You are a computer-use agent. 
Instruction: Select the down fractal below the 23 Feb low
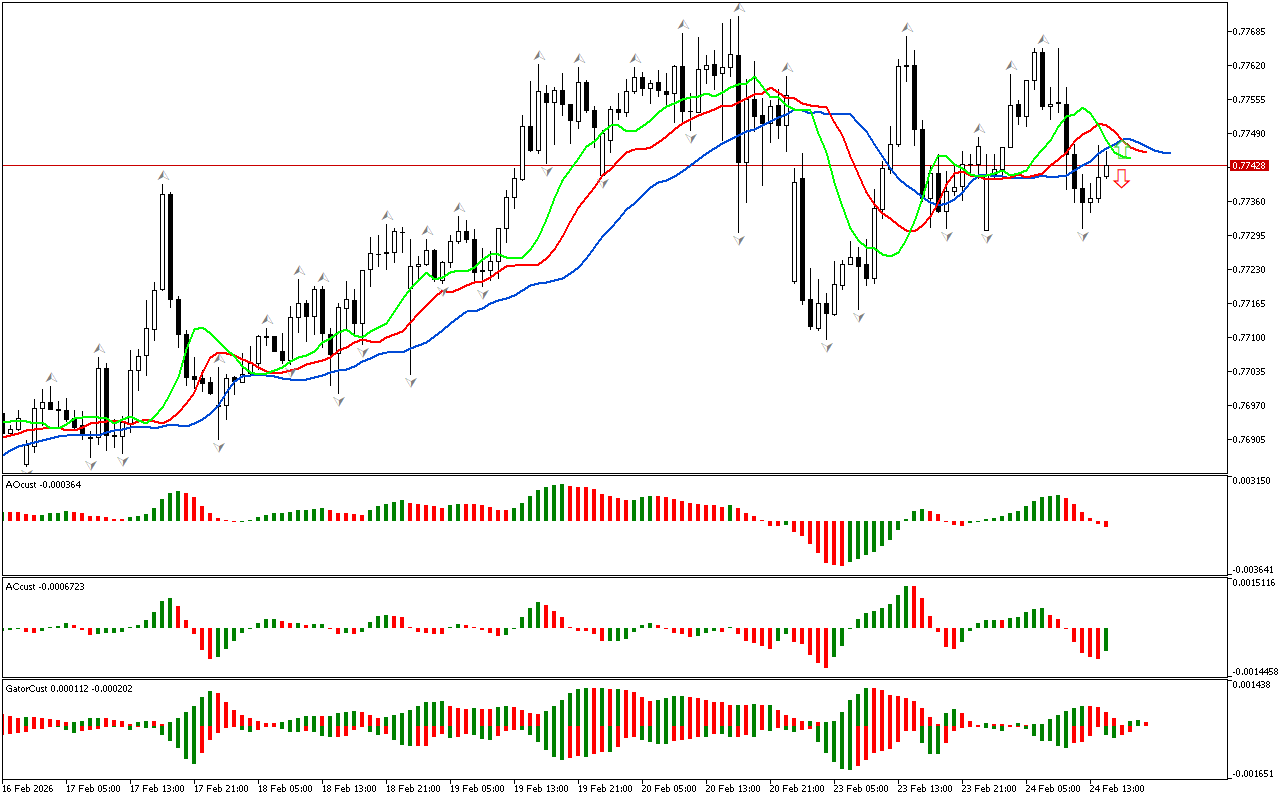pyautogui.click(x=826, y=346)
